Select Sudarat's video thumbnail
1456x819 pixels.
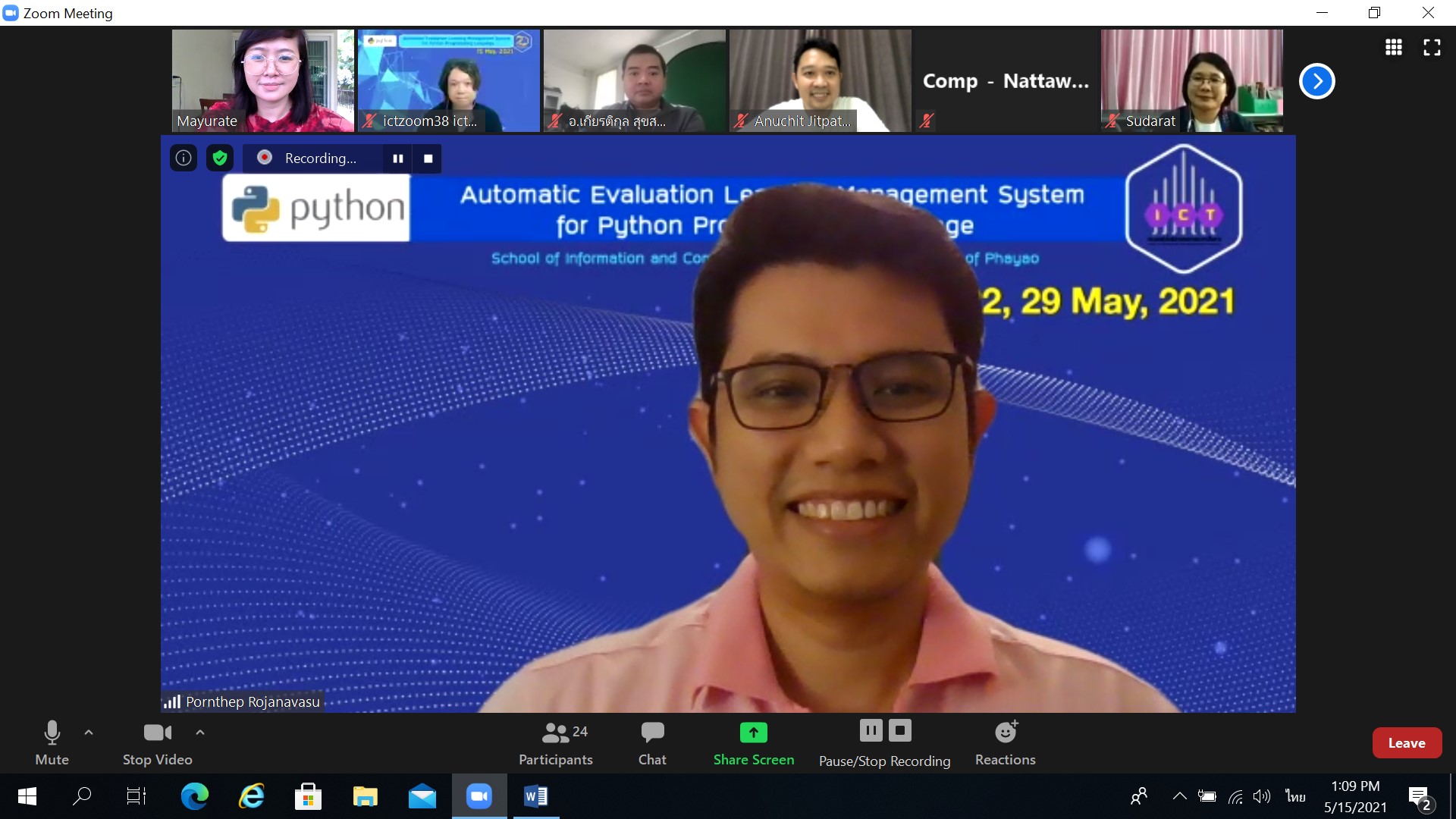coord(1191,80)
